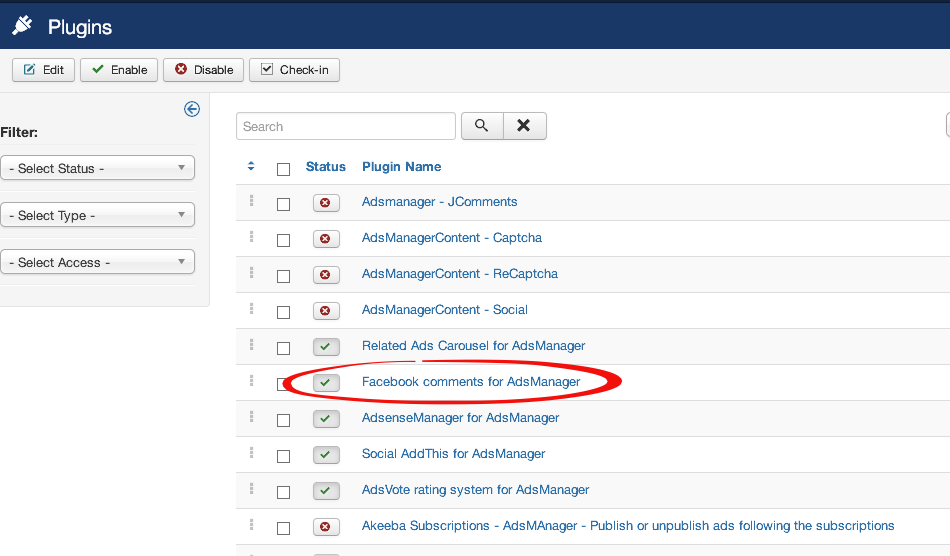Screen dimensions: 950x556
Task: Sort by the Plugin Name column header
Action: click(402, 167)
